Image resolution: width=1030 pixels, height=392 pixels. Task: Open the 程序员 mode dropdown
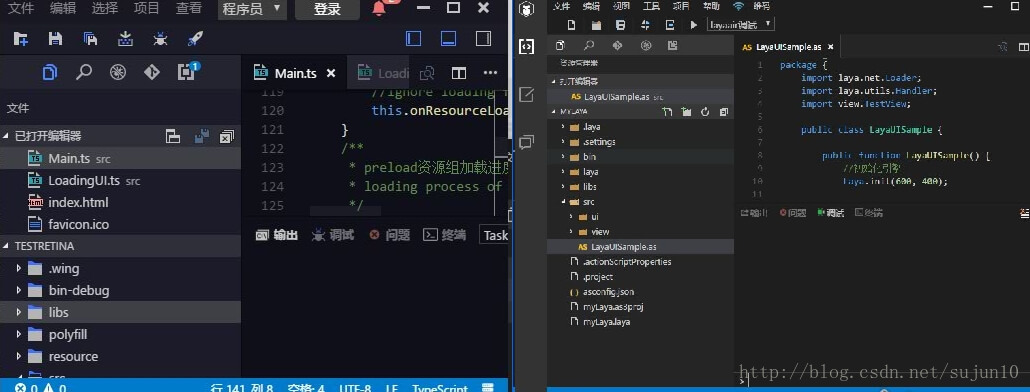(x=252, y=9)
